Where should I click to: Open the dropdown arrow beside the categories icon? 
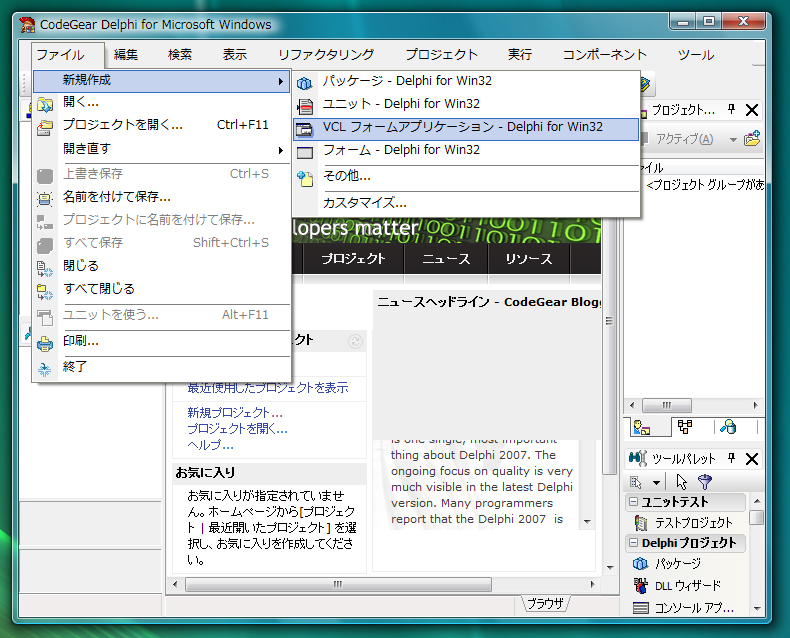pos(656,483)
